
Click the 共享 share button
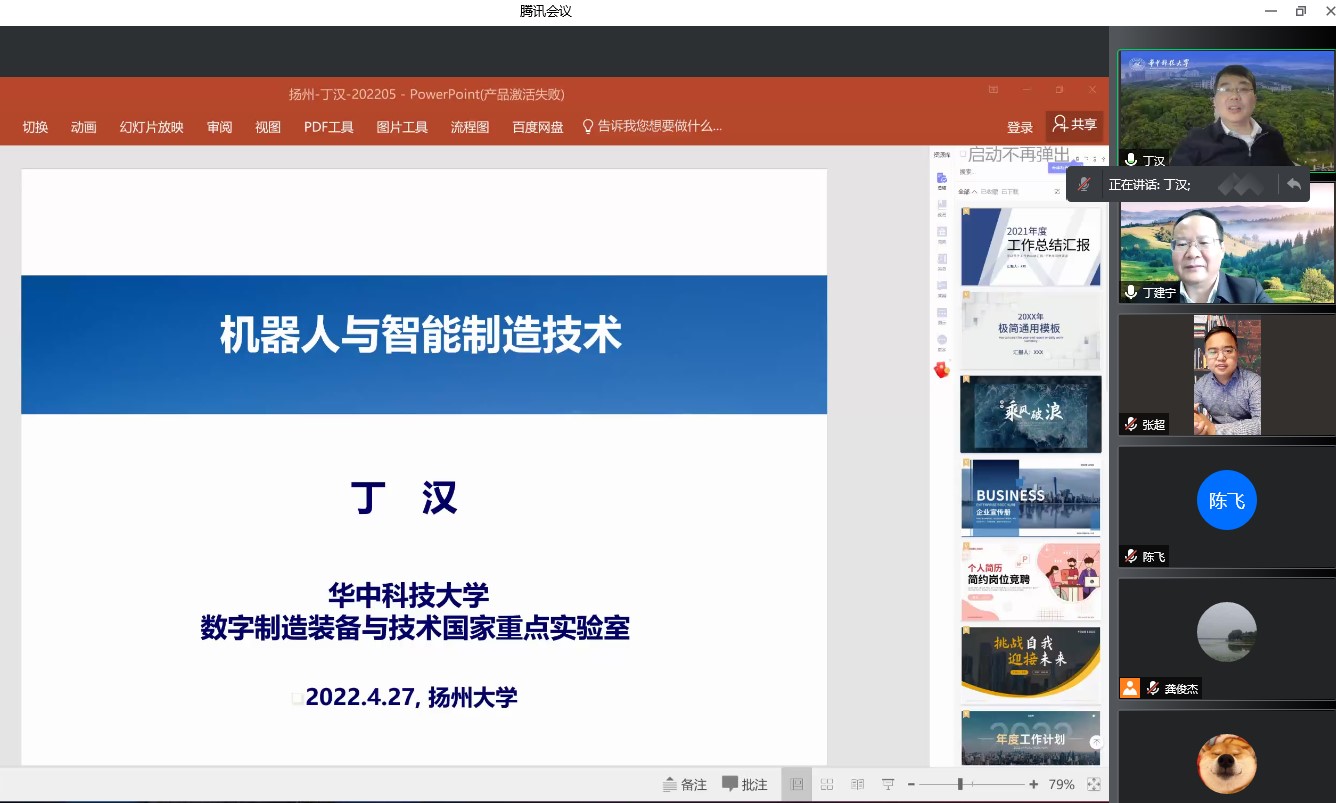[1075, 125]
